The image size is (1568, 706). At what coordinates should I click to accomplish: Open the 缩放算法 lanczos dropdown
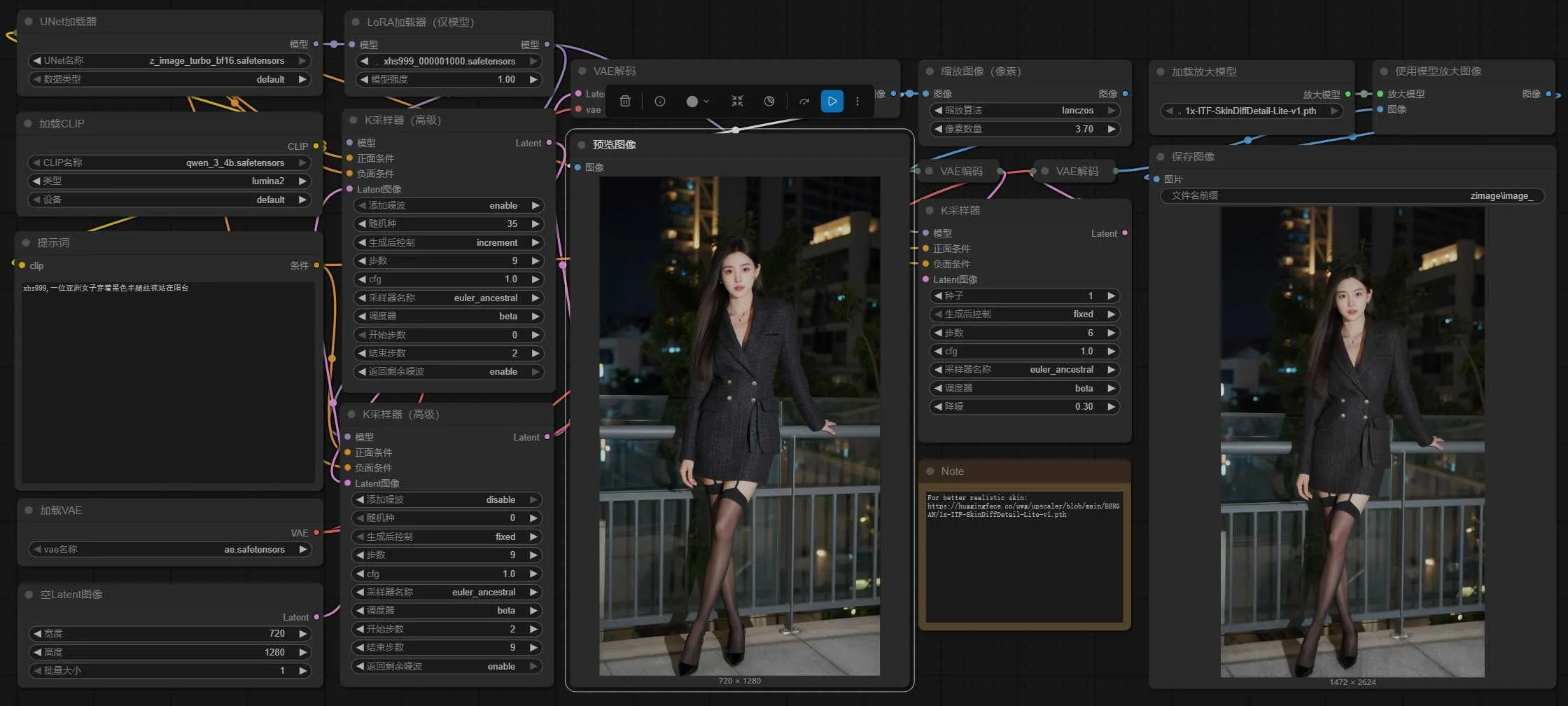point(1025,111)
